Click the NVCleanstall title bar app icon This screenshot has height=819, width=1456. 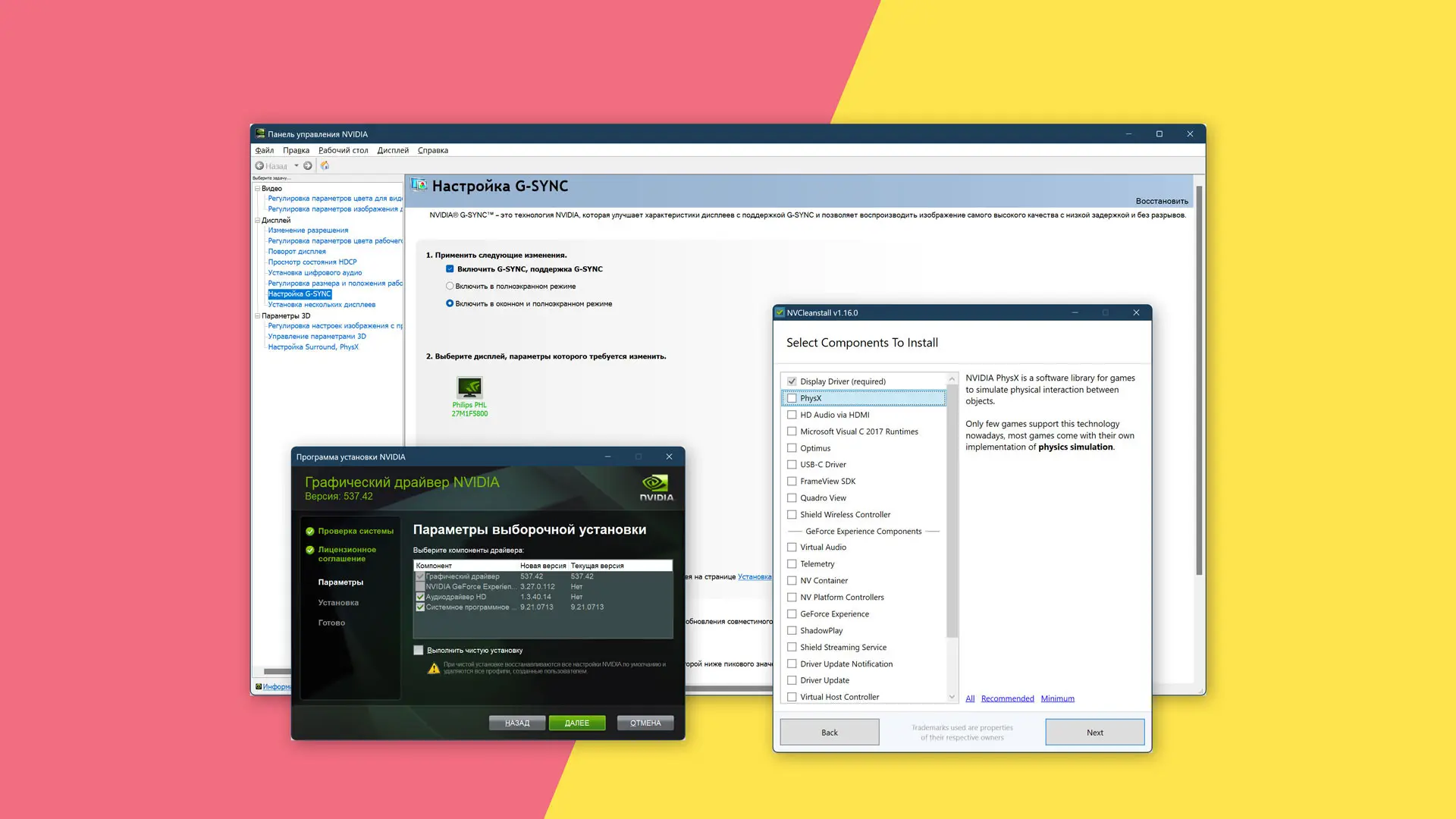coord(780,312)
